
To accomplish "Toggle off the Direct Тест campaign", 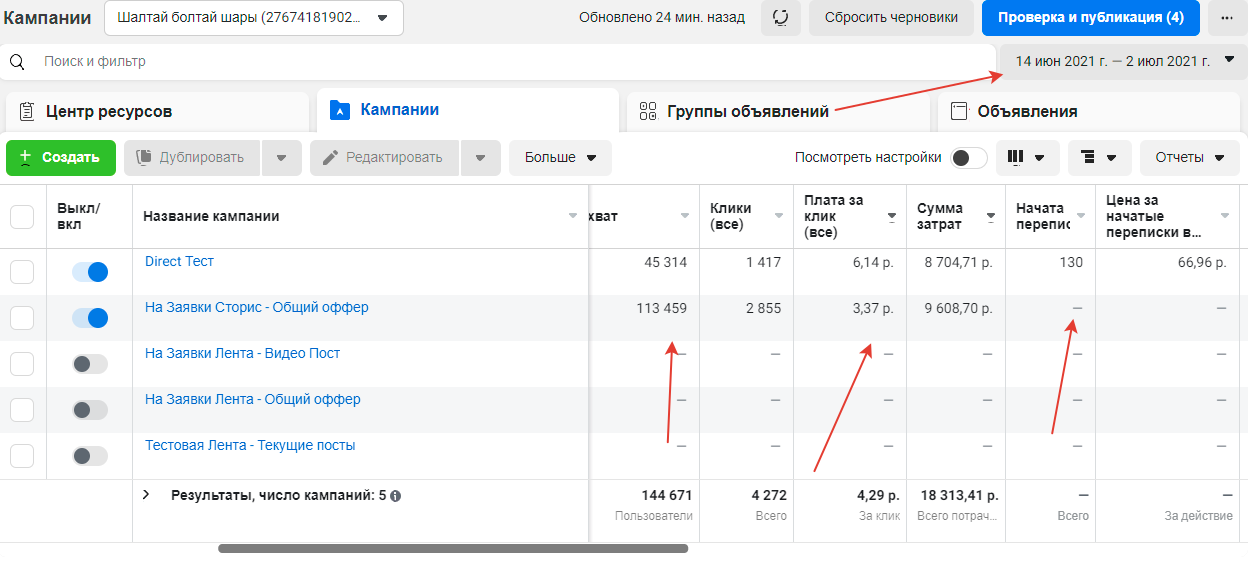I will coord(90,272).
